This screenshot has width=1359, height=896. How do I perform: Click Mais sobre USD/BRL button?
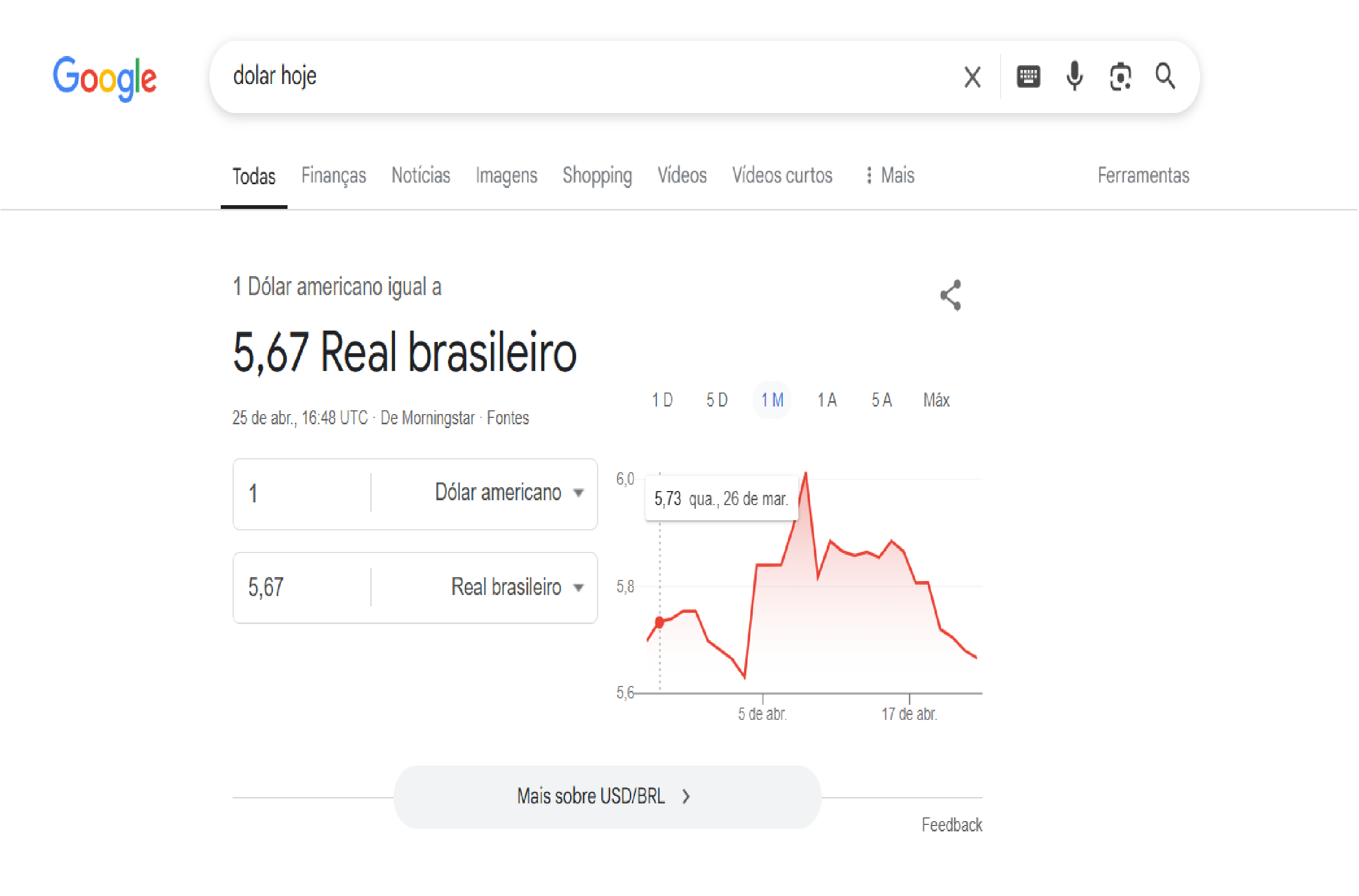click(608, 797)
